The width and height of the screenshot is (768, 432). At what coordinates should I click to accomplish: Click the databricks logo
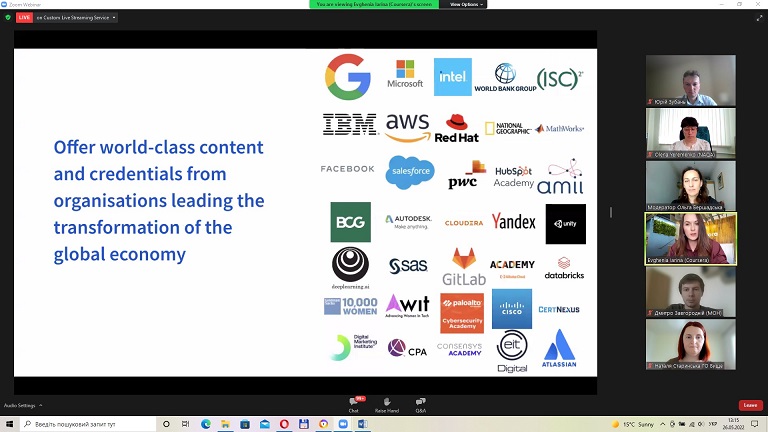(x=564, y=268)
